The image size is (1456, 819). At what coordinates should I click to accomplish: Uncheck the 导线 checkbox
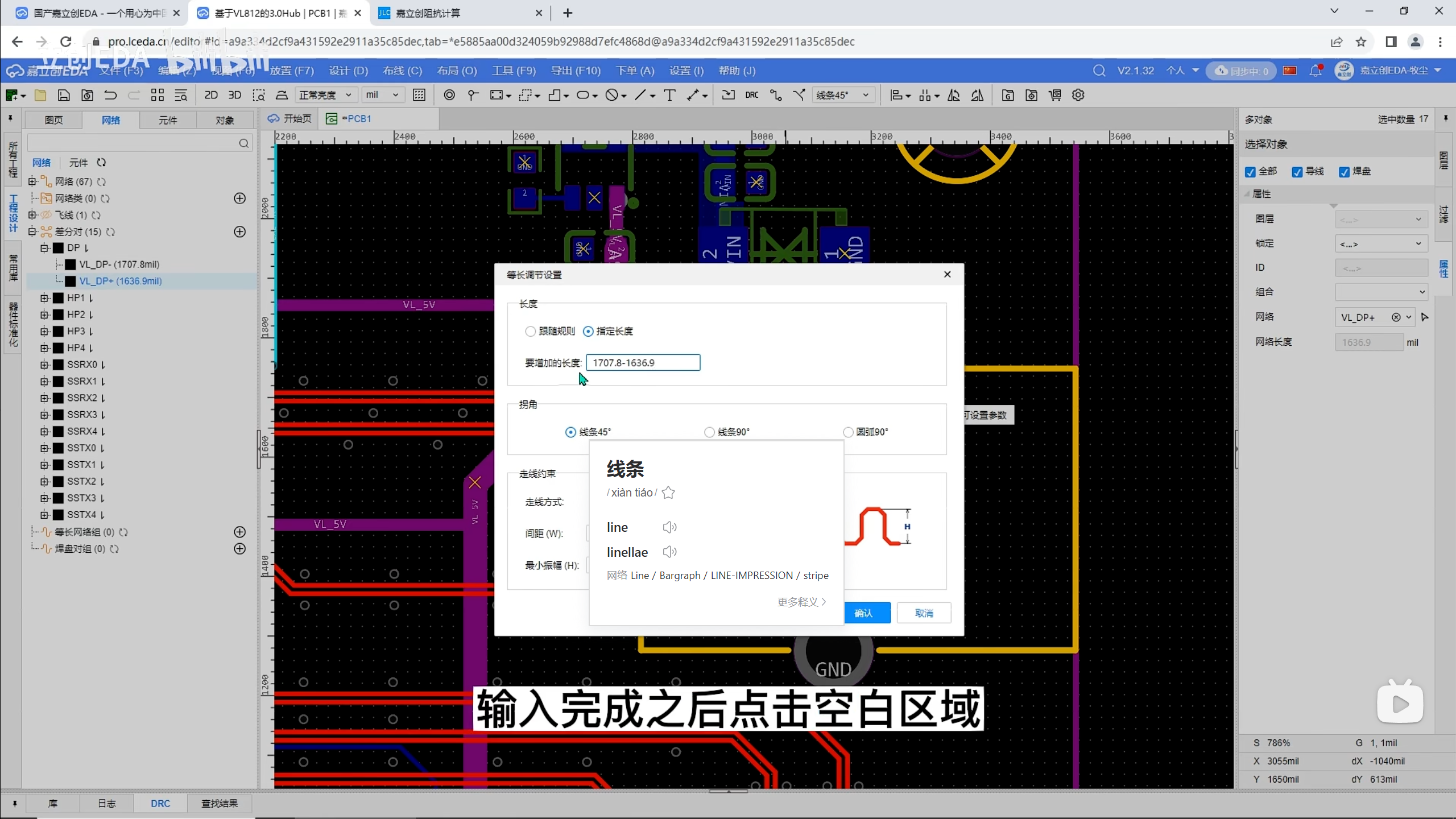pyautogui.click(x=1297, y=172)
